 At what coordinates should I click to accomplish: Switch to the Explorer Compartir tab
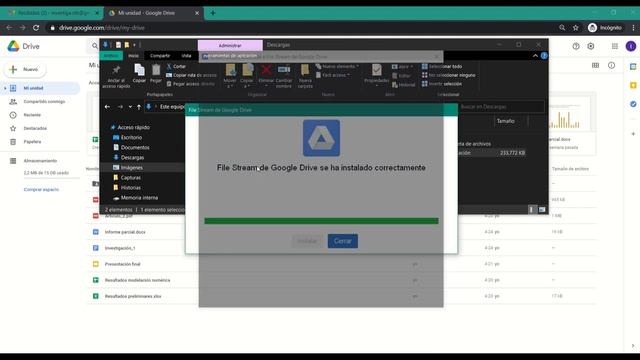coord(160,56)
